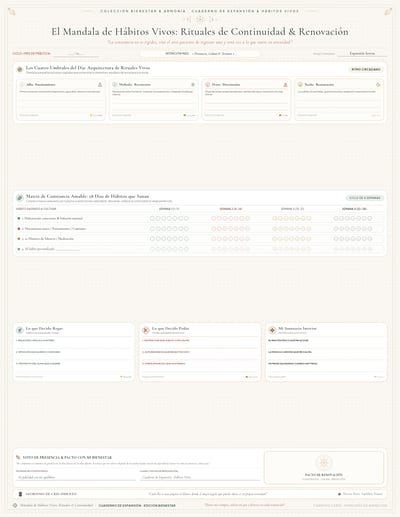Mark the last Semana 3 circle for habit 3 Silencio
Image resolution: width=400 pixels, height=517 pixels.
point(309,239)
